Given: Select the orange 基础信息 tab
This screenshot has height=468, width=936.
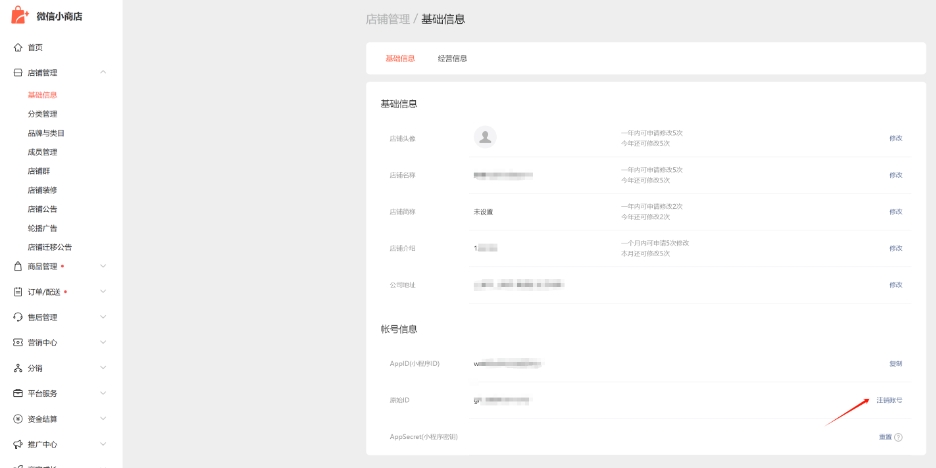Looking at the screenshot, I should click(400, 58).
